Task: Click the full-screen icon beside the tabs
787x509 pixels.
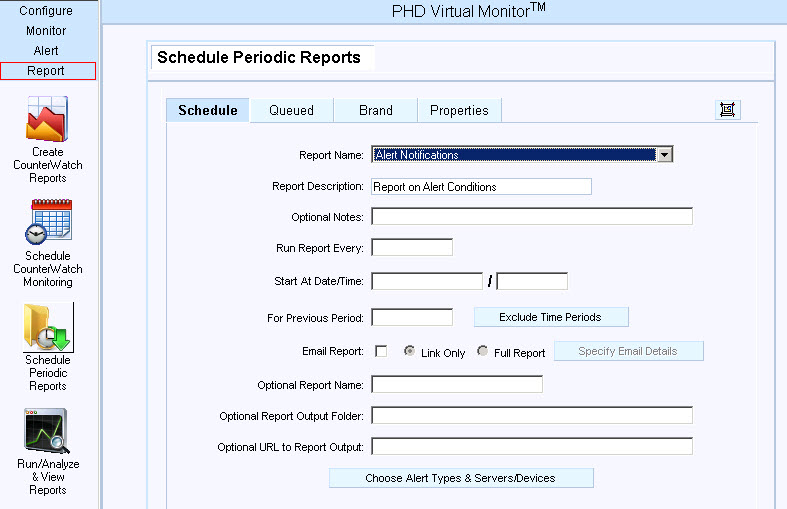Action: click(x=727, y=109)
